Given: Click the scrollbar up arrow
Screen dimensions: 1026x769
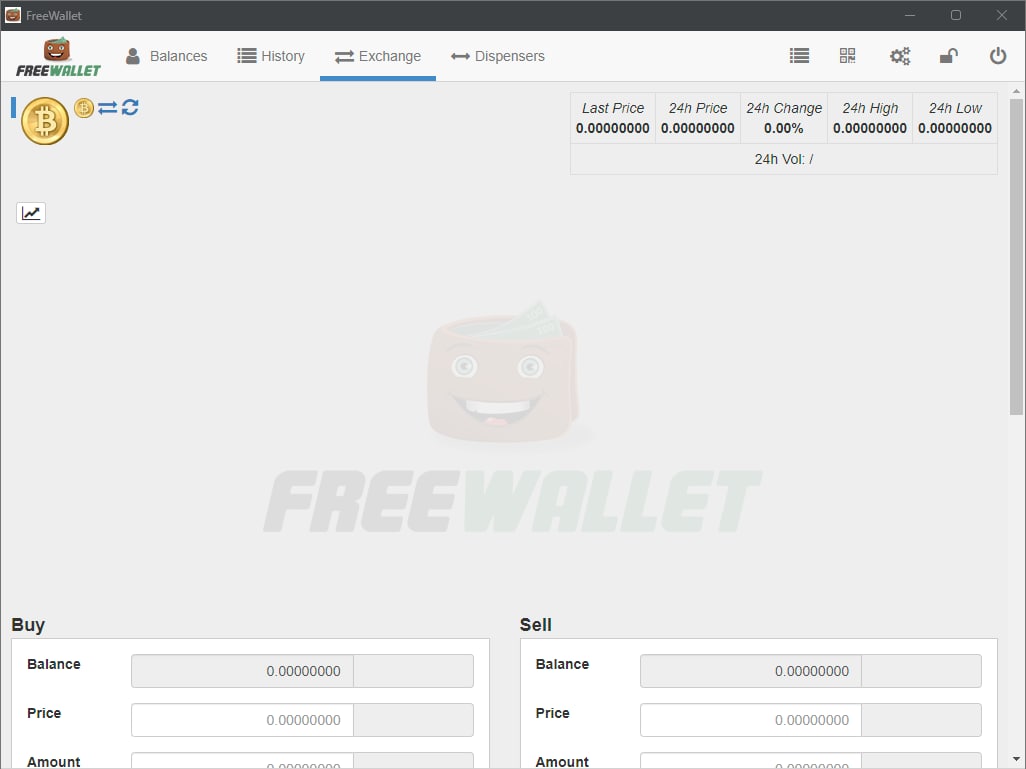Looking at the screenshot, I should pyautogui.click(x=1016, y=92).
